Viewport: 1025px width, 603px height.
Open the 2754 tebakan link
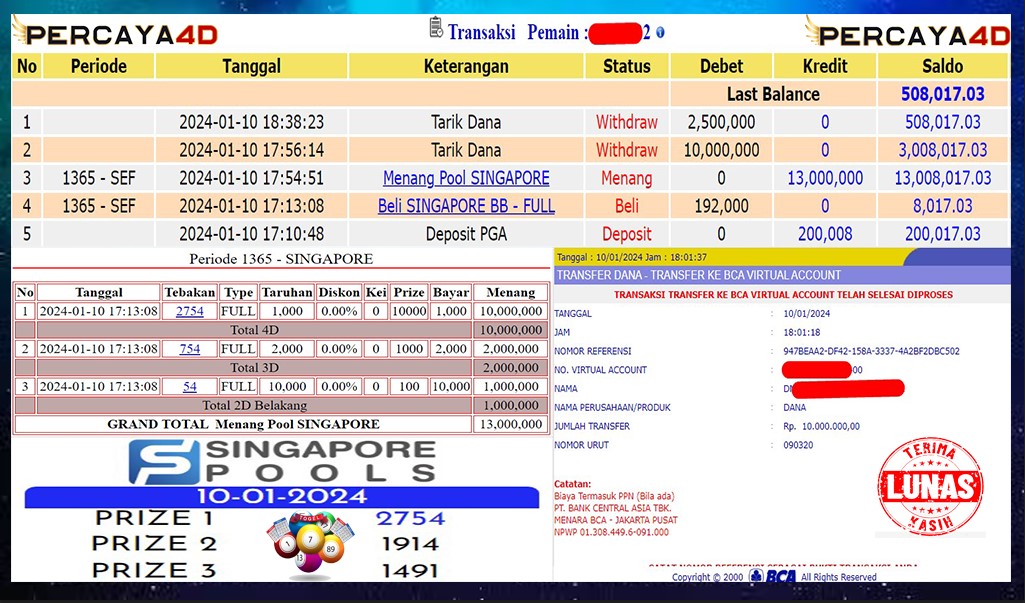point(190,311)
